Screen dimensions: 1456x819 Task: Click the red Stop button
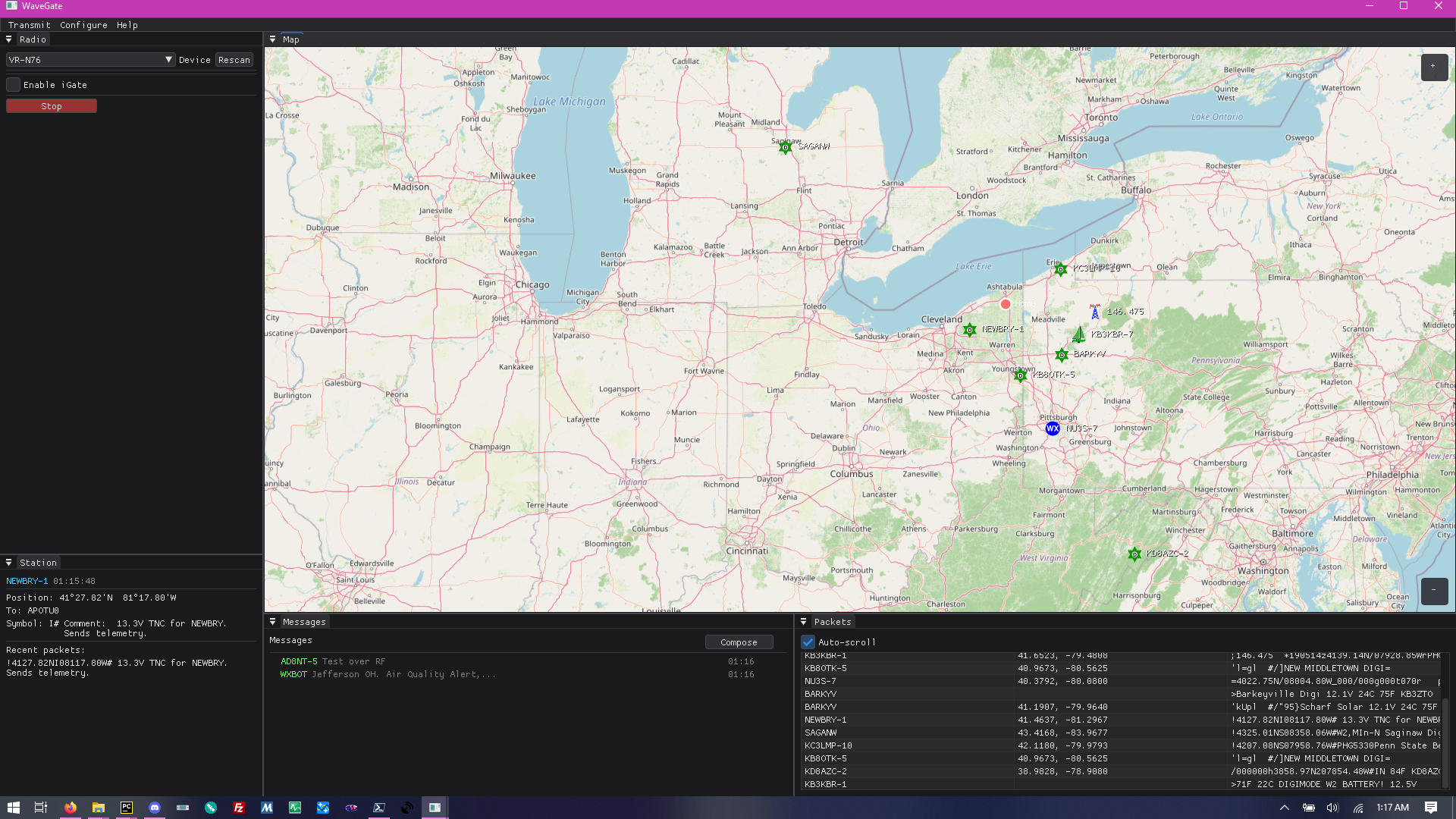[x=52, y=106]
